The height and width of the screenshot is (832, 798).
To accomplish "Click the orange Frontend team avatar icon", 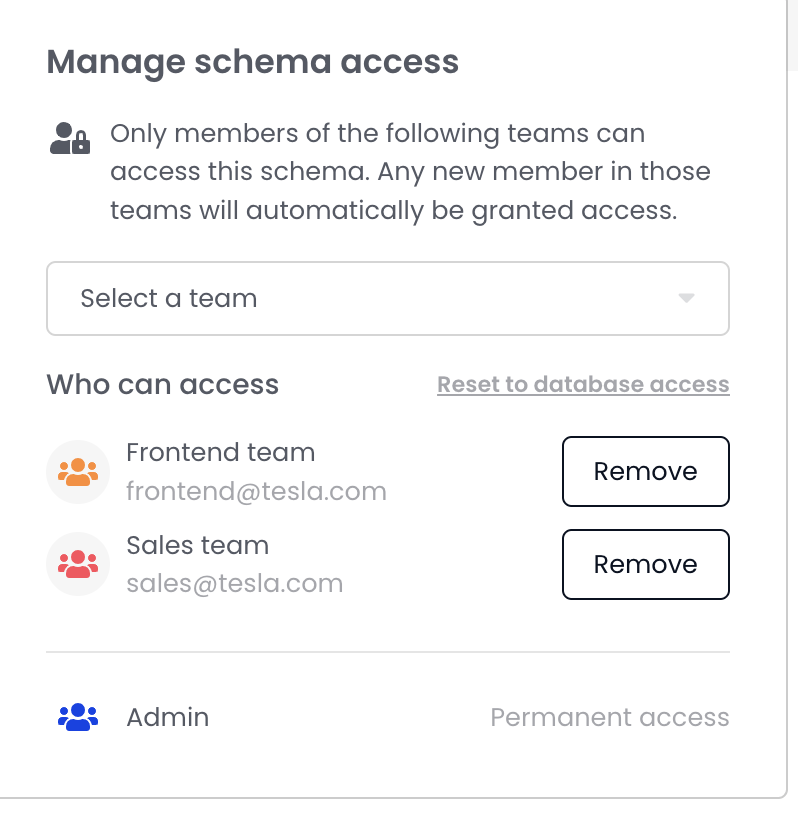I will [78, 472].
